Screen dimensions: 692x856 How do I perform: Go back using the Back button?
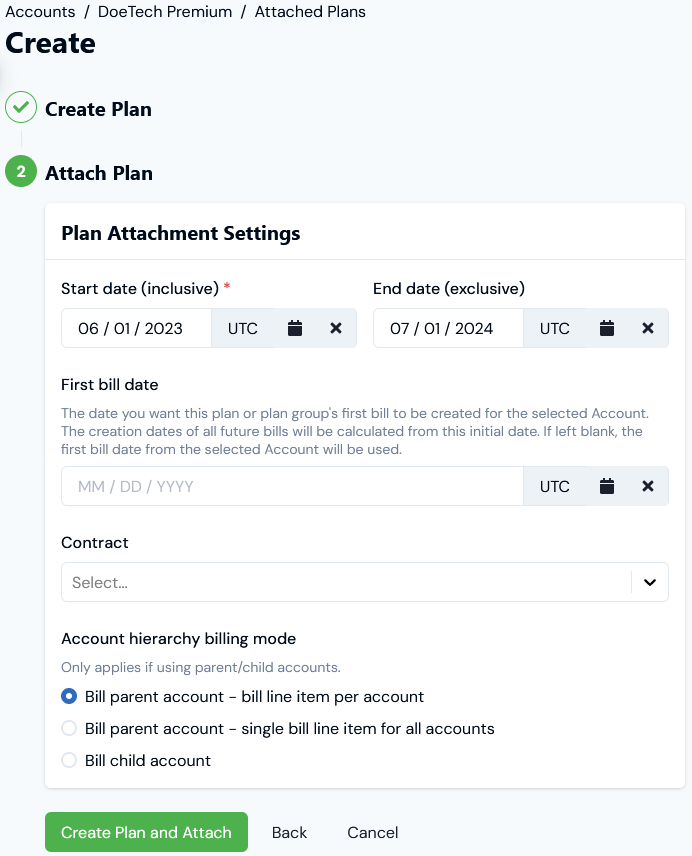coord(289,832)
